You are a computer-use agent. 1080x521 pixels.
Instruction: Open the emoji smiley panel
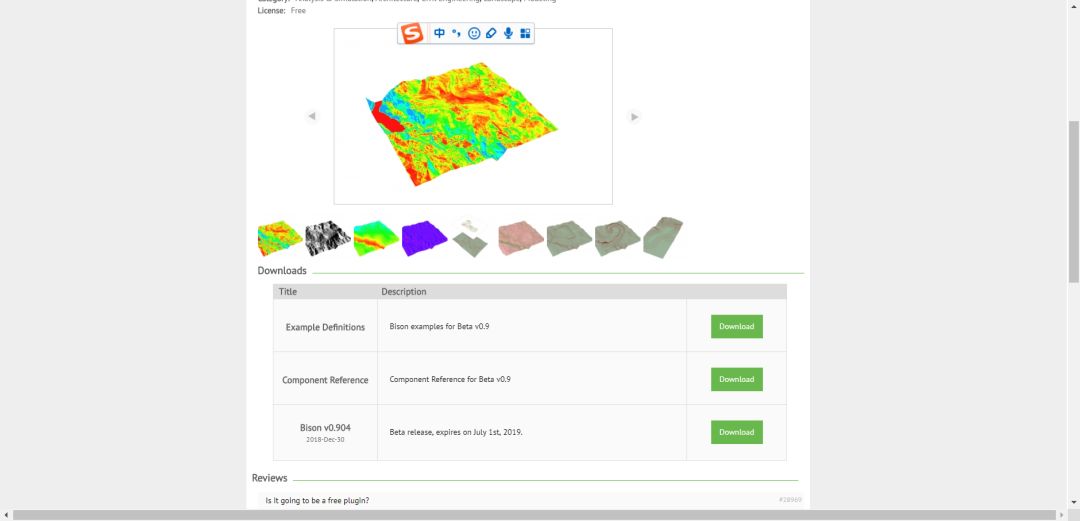tap(474, 33)
